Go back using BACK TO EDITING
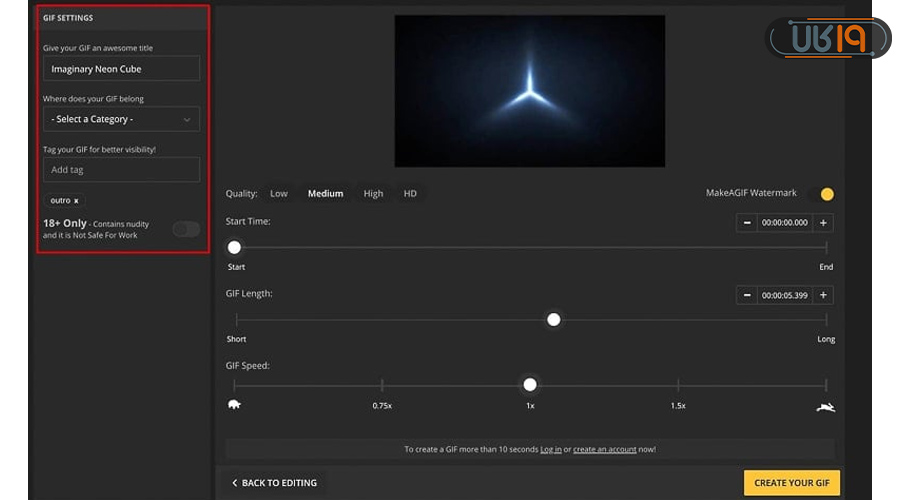The image size is (900, 500). 273,483
